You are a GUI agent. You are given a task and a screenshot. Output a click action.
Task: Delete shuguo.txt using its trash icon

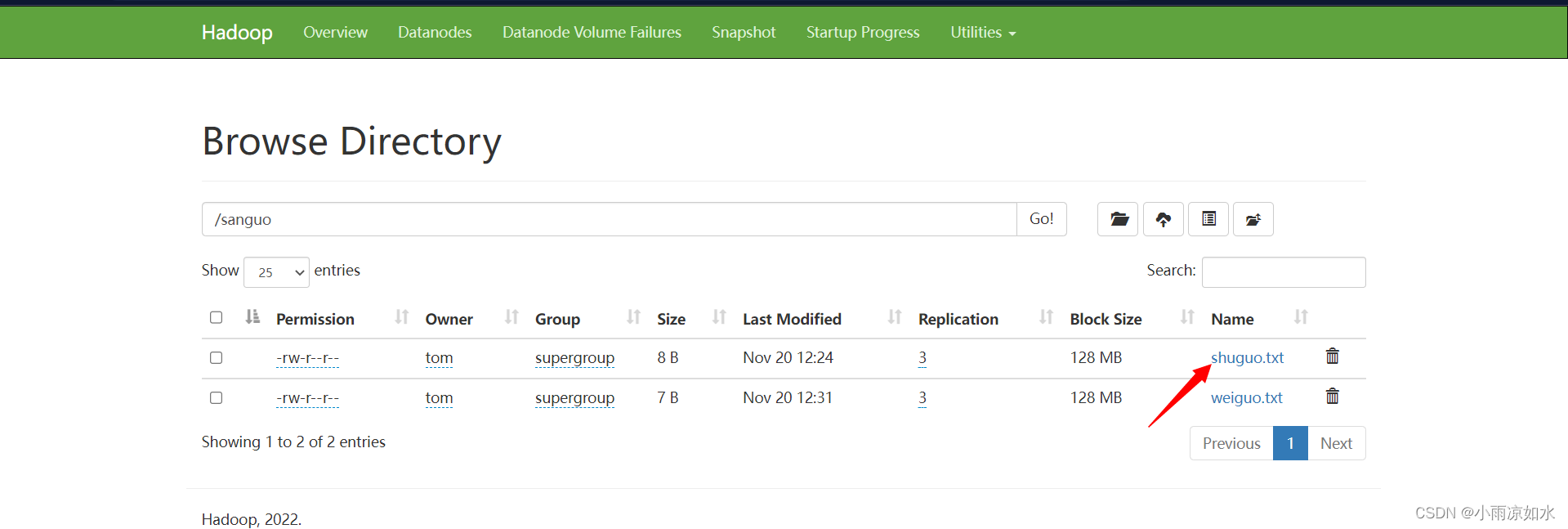click(1332, 356)
